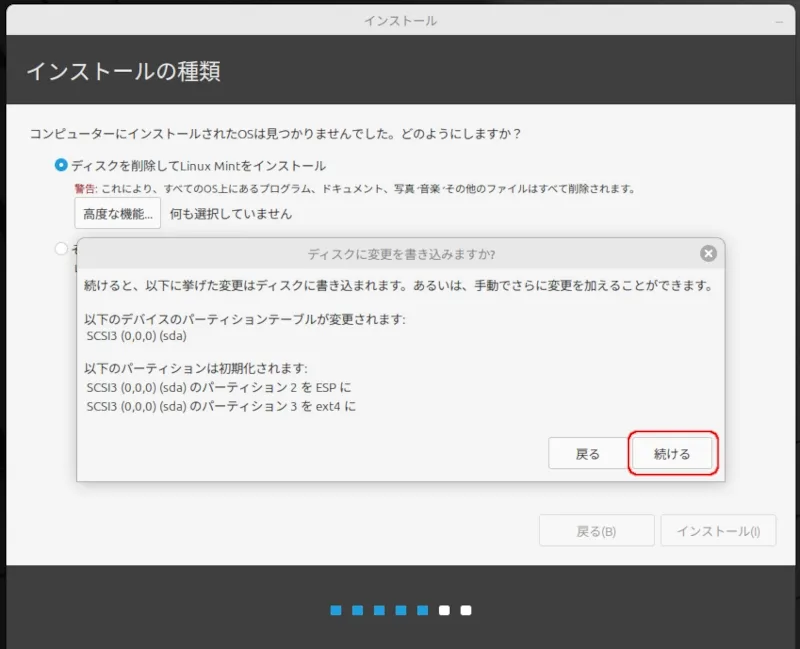The width and height of the screenshot is (800, 649).
Task: Click the third blue progress dot
Action: tap(380, 610)
